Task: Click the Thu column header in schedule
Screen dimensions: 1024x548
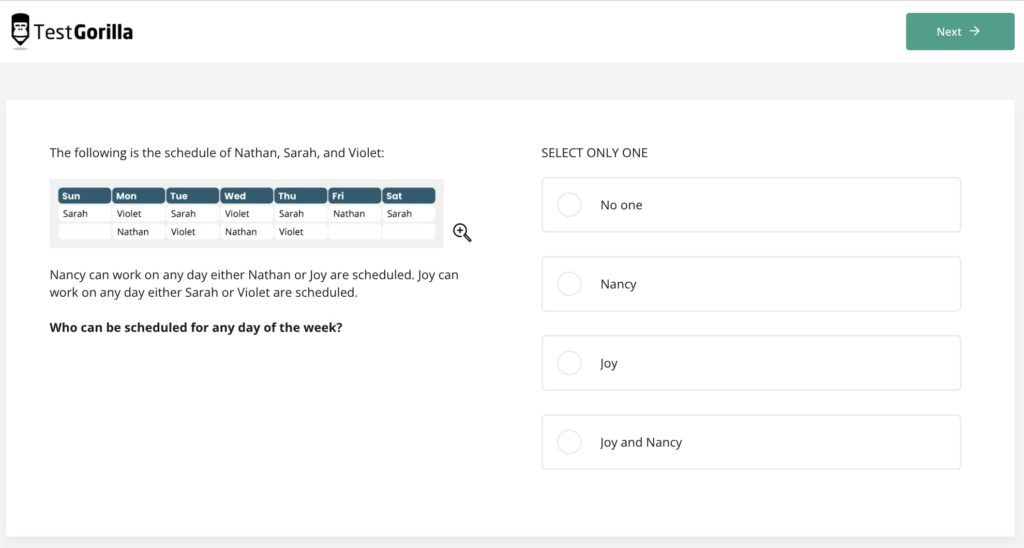Action: [301, 196]
